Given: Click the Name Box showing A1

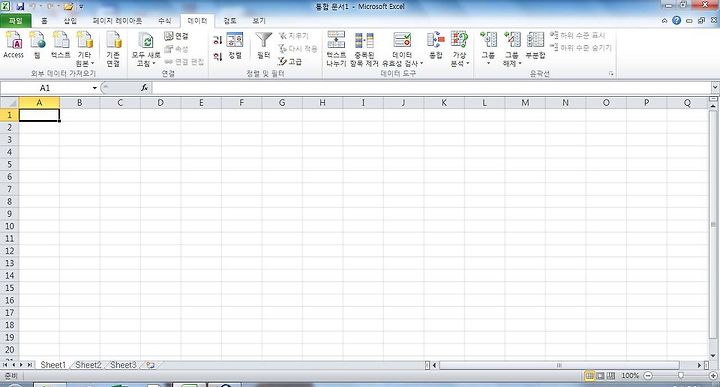Looking at the screenshot, I should 45,88.
